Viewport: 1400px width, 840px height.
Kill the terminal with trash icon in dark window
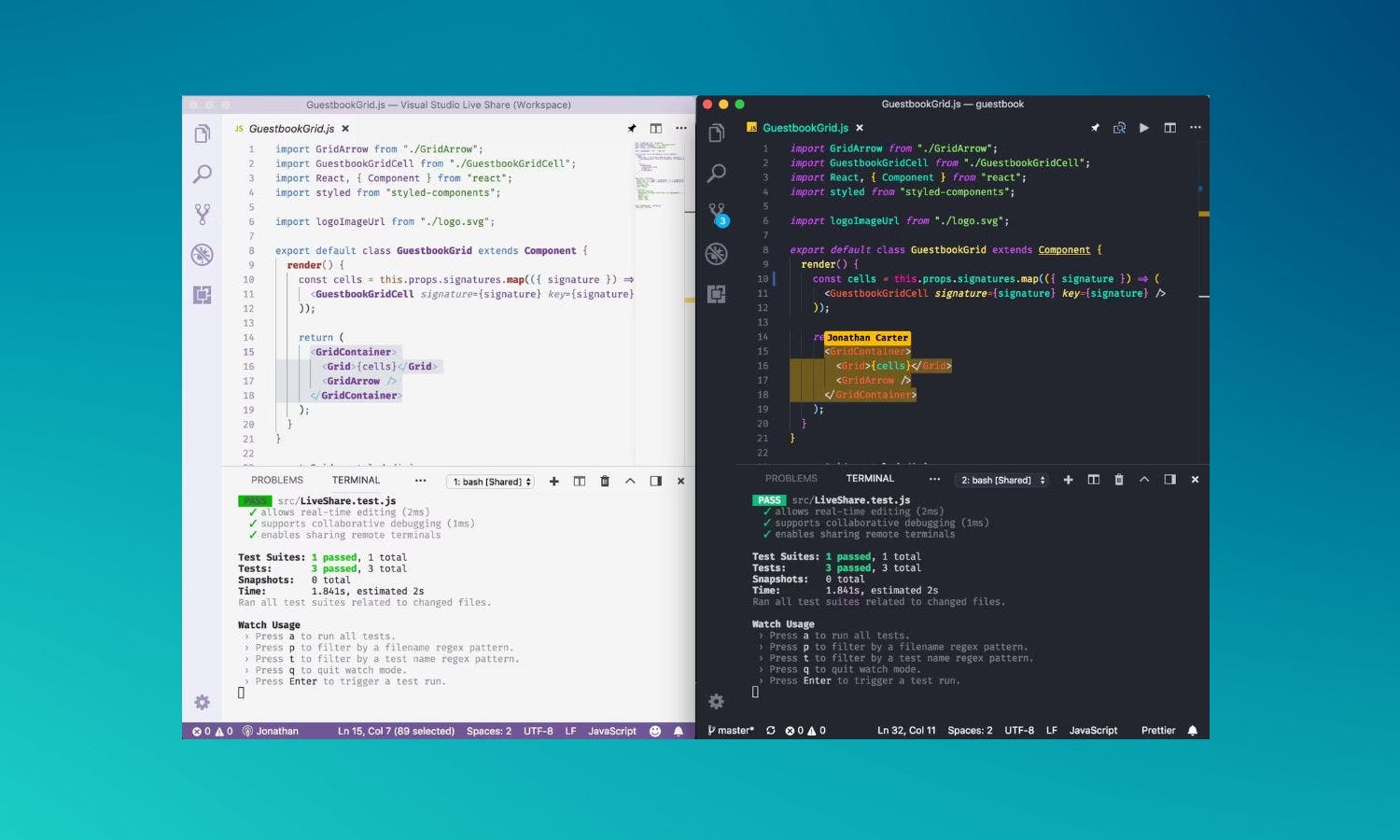click(1119, 480)
